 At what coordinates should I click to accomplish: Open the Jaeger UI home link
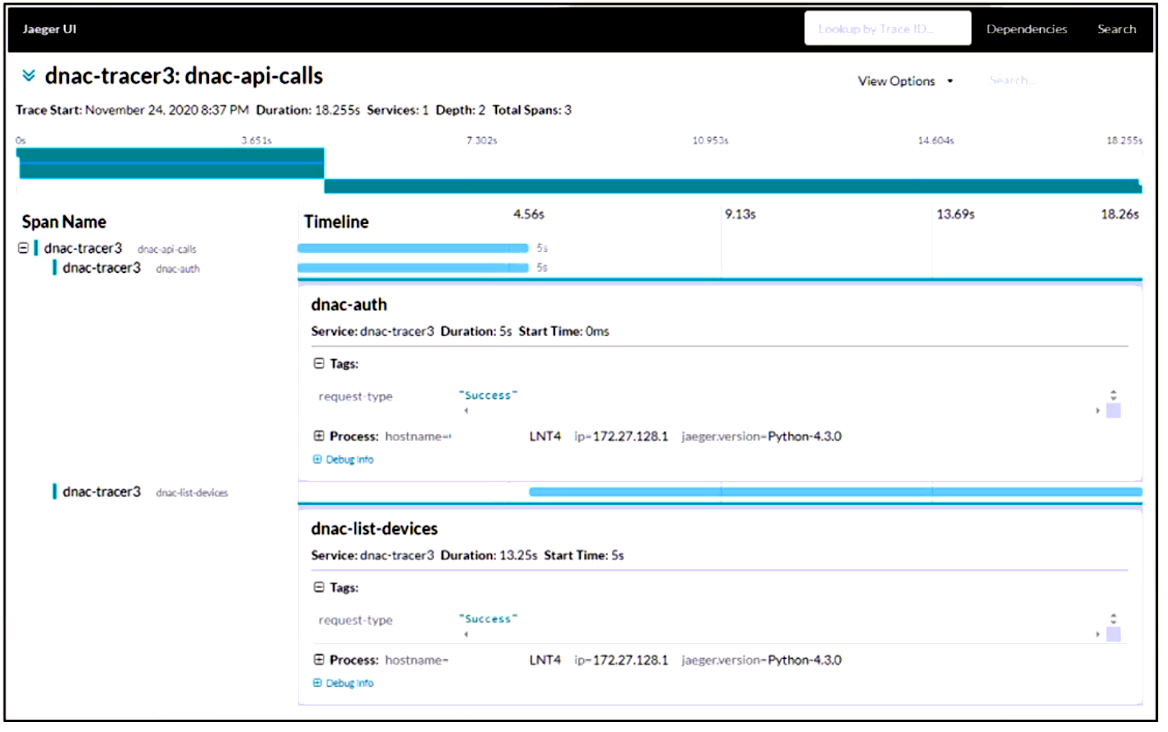(x=49, y=29)
